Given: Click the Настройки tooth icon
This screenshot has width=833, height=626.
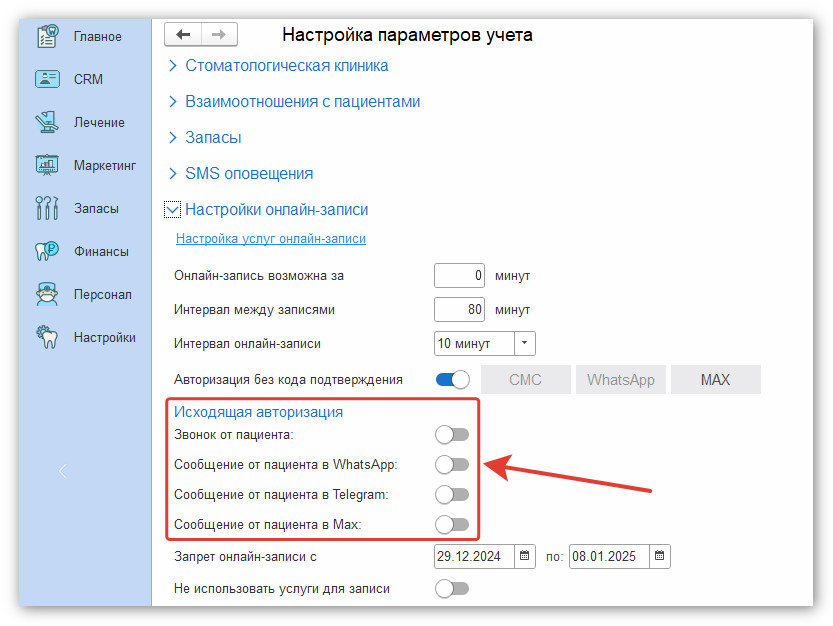Looking at the screenshot, I should (47, 337).
